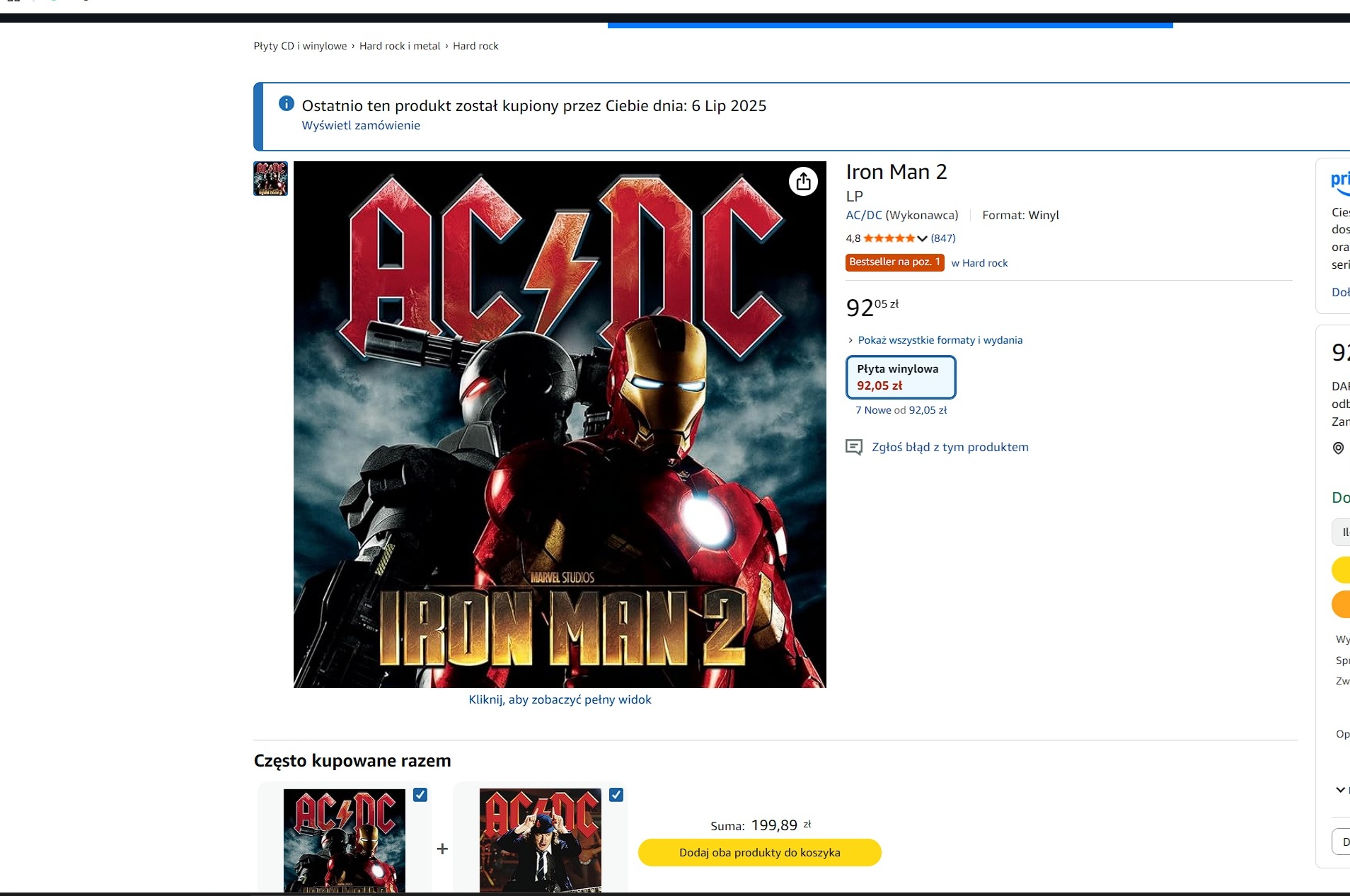Click the share icon on album cover
The height and width of the screenshot is (896, 1350).
(803, 182)
